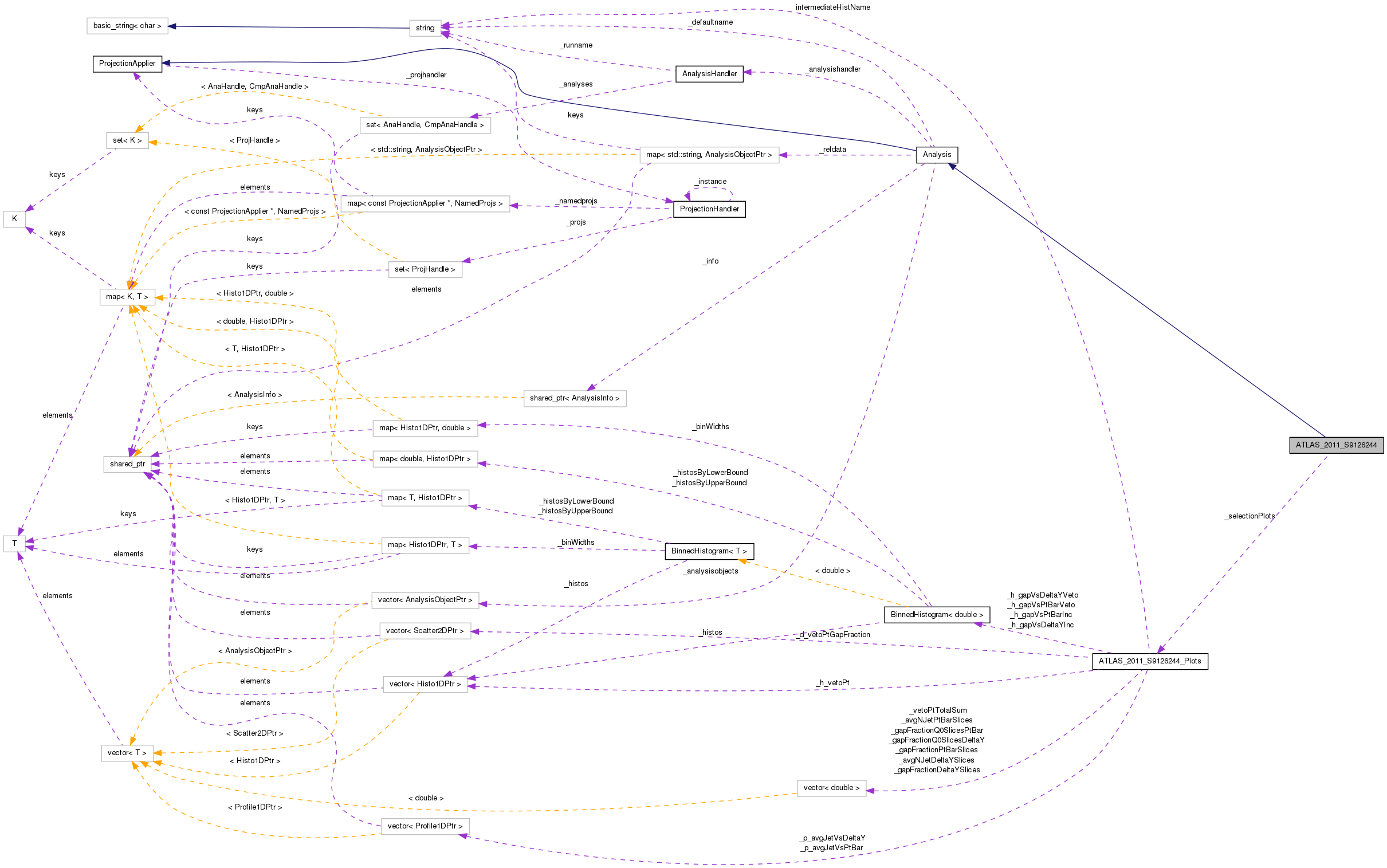Viewport: 1387px width, 868px height.
Task: Click the _p_avgJetVsDeltaY label
Action: pyautogui.click(x=832, y=838)
